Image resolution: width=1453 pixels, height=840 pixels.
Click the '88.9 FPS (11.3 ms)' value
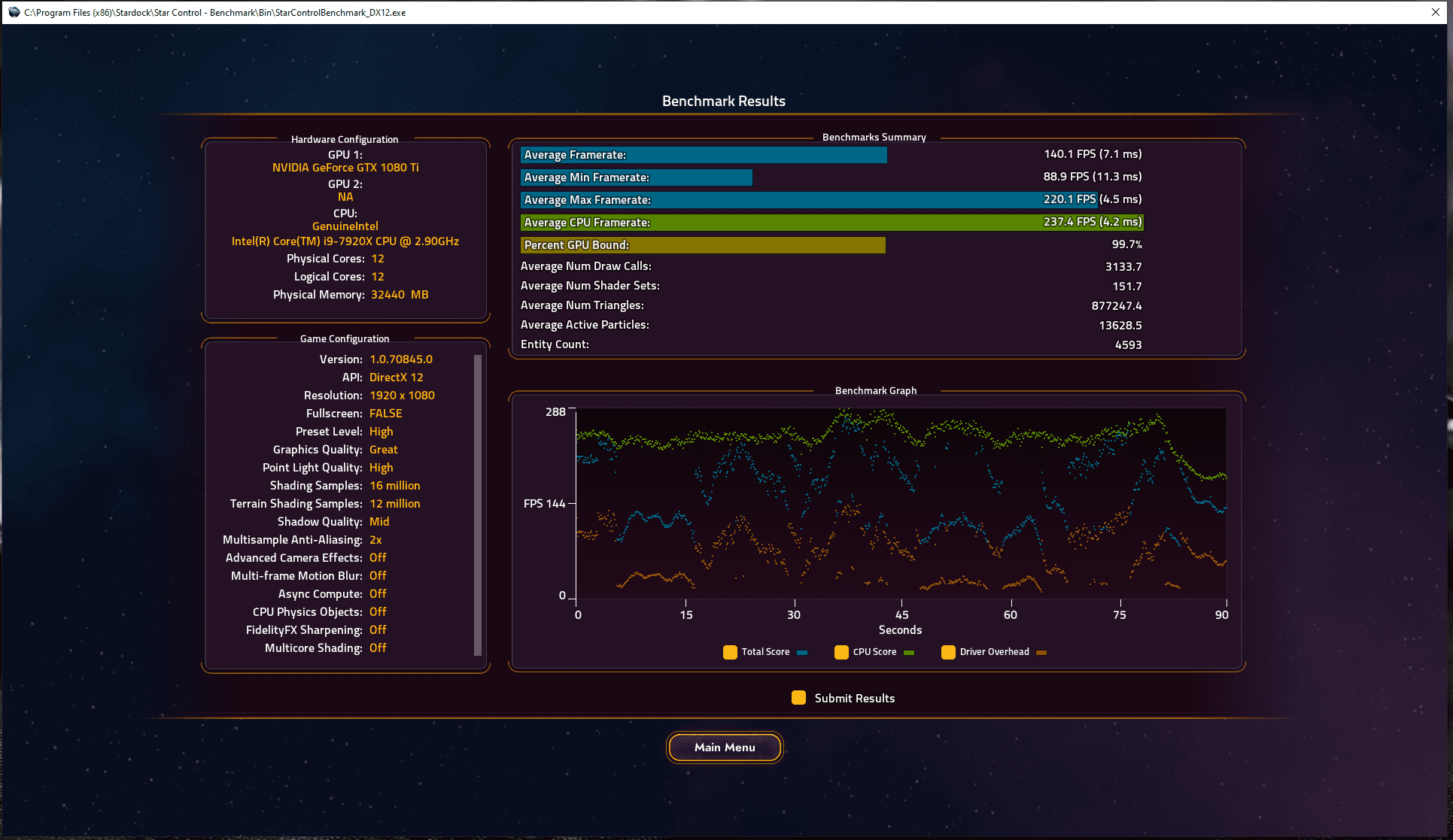pos(1093,177)
